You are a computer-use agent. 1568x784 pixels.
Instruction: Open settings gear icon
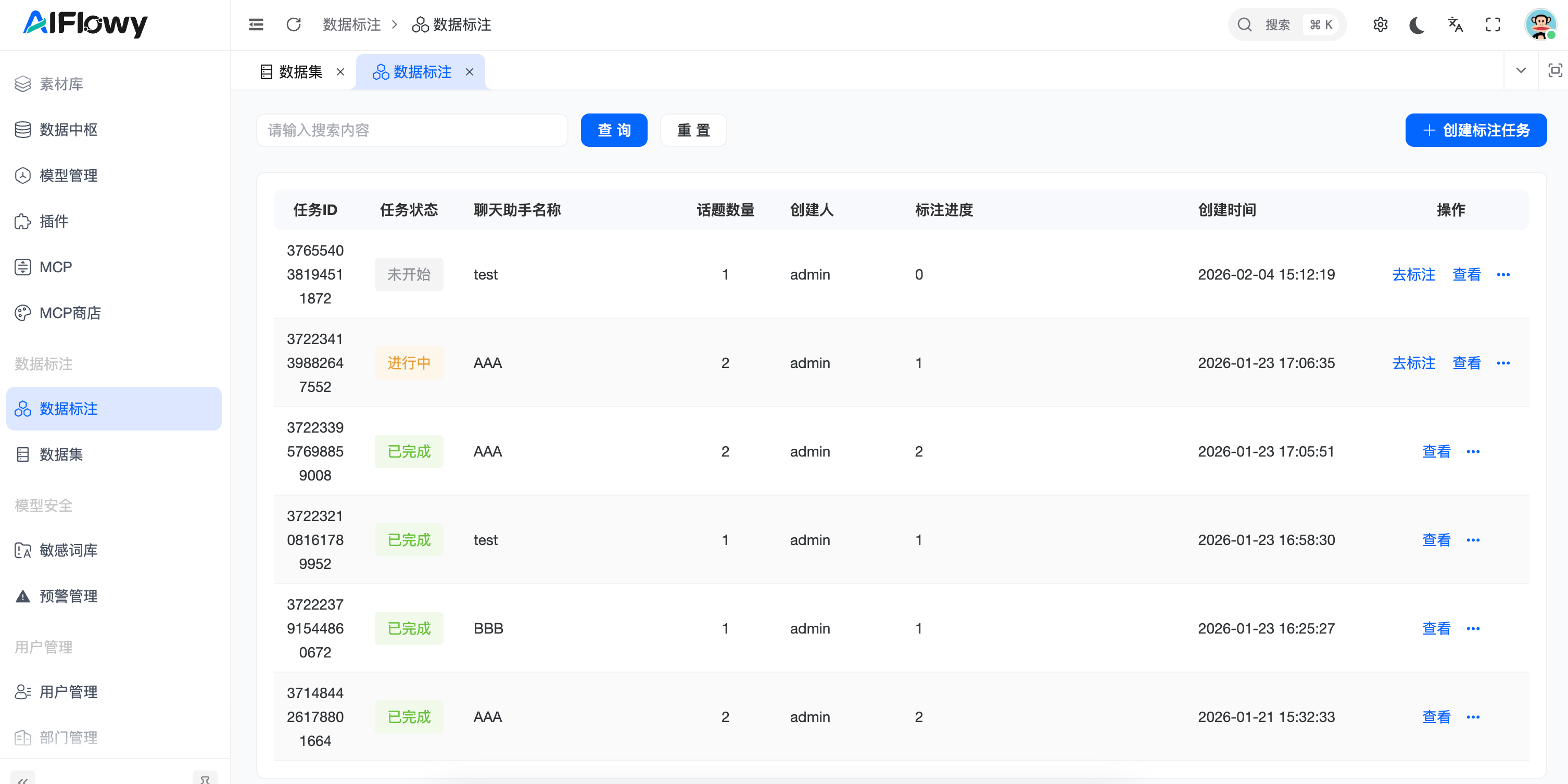[x=1380, y=25]
